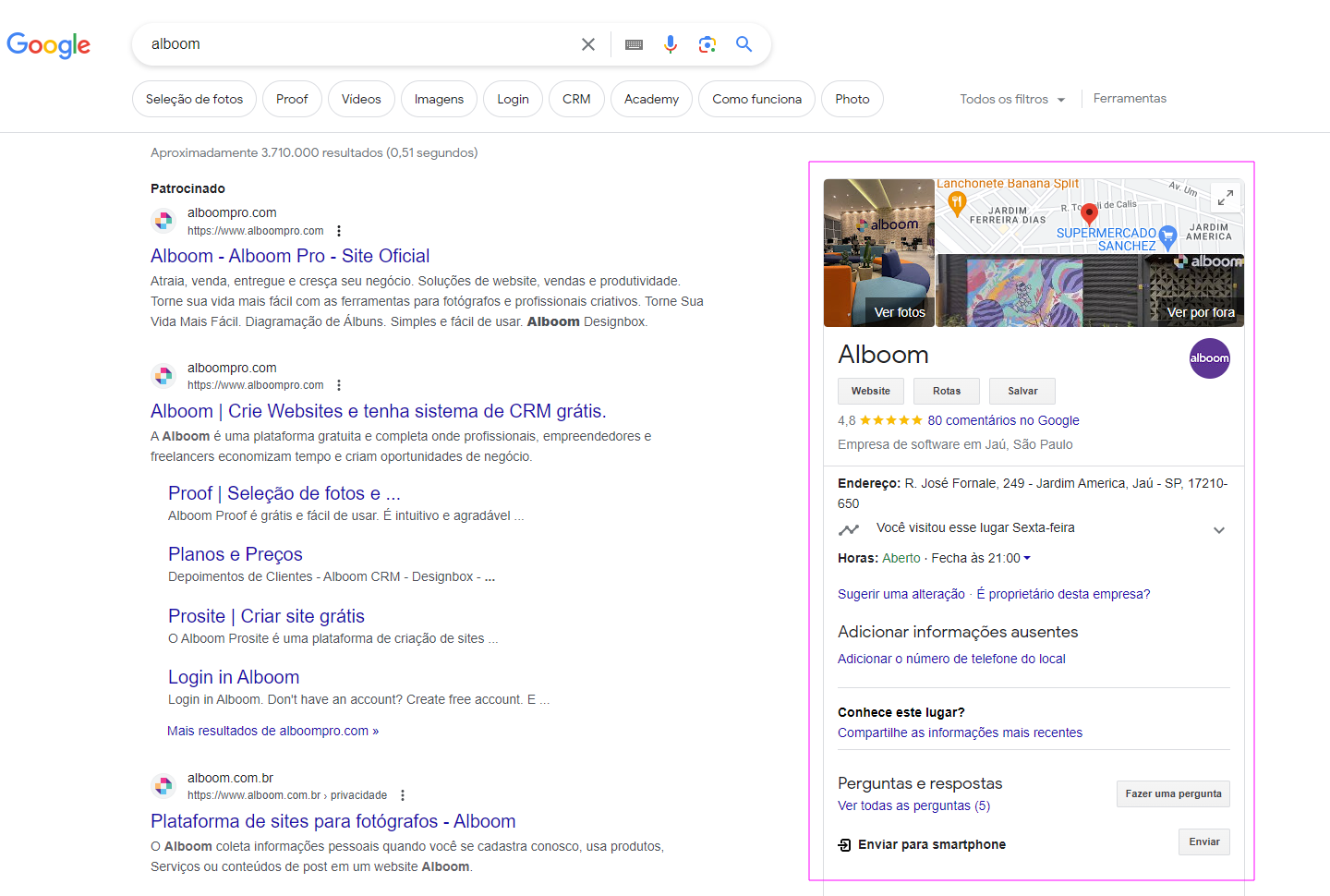This screenshot has height=896, width=1330.
Task: Open three-dot menu for alboom.com.br privacidade result
Action: [403, 795]
